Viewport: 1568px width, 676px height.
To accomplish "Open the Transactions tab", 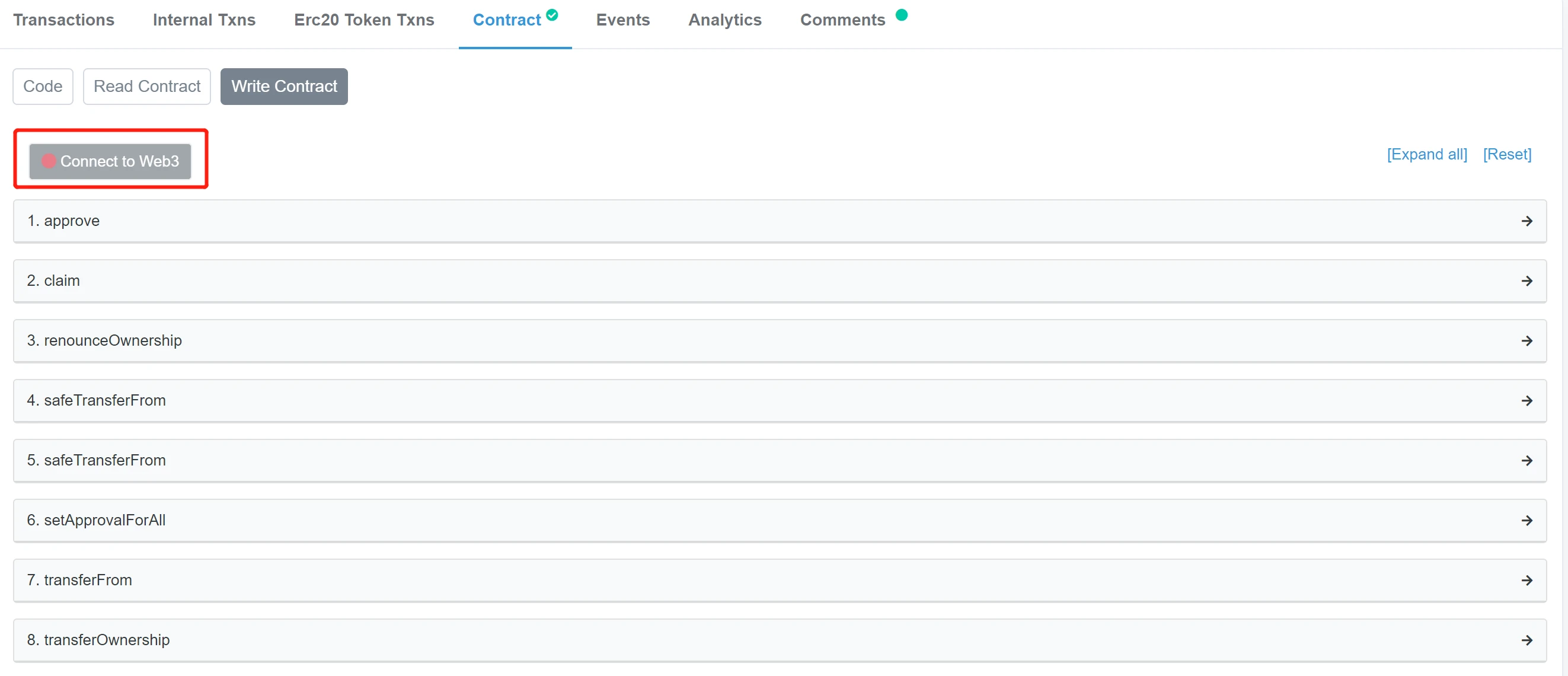I will (x=63, y=20).
